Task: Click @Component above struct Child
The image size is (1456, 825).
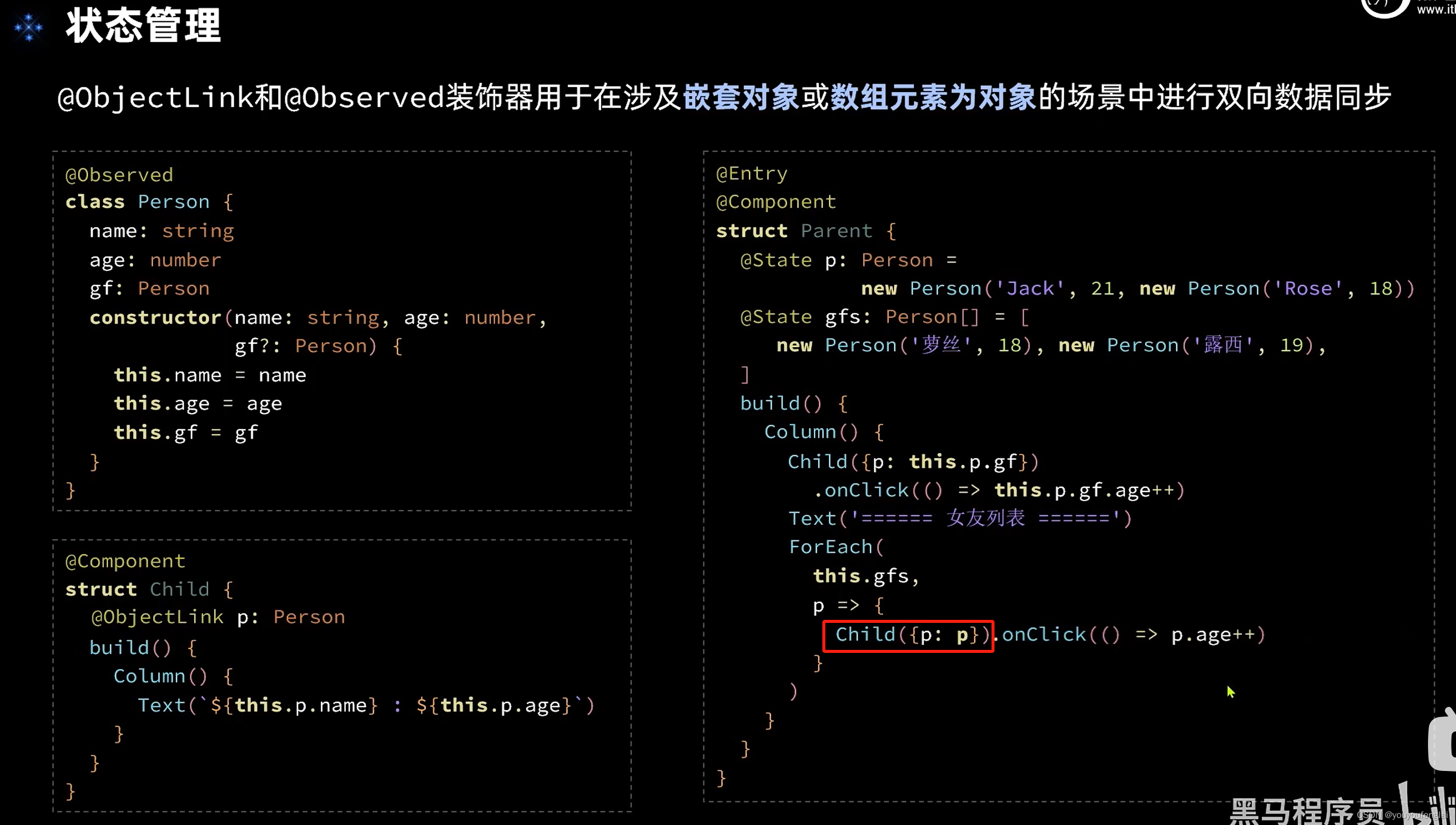Action: (x=125, y=561)
